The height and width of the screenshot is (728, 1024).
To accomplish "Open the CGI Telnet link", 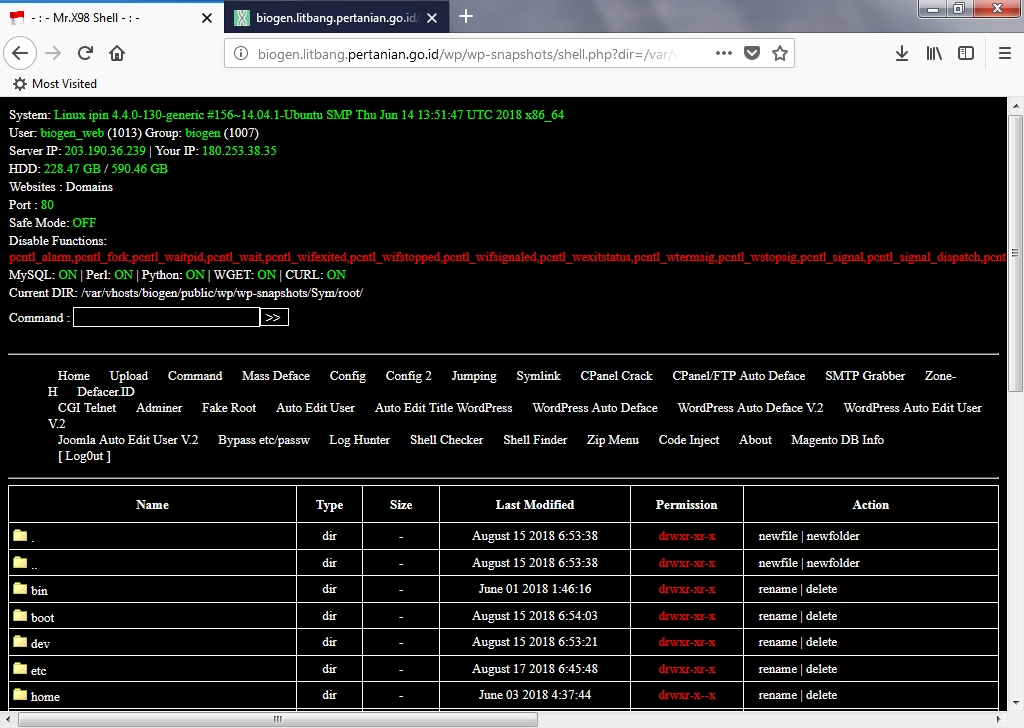I will [87, 407].
